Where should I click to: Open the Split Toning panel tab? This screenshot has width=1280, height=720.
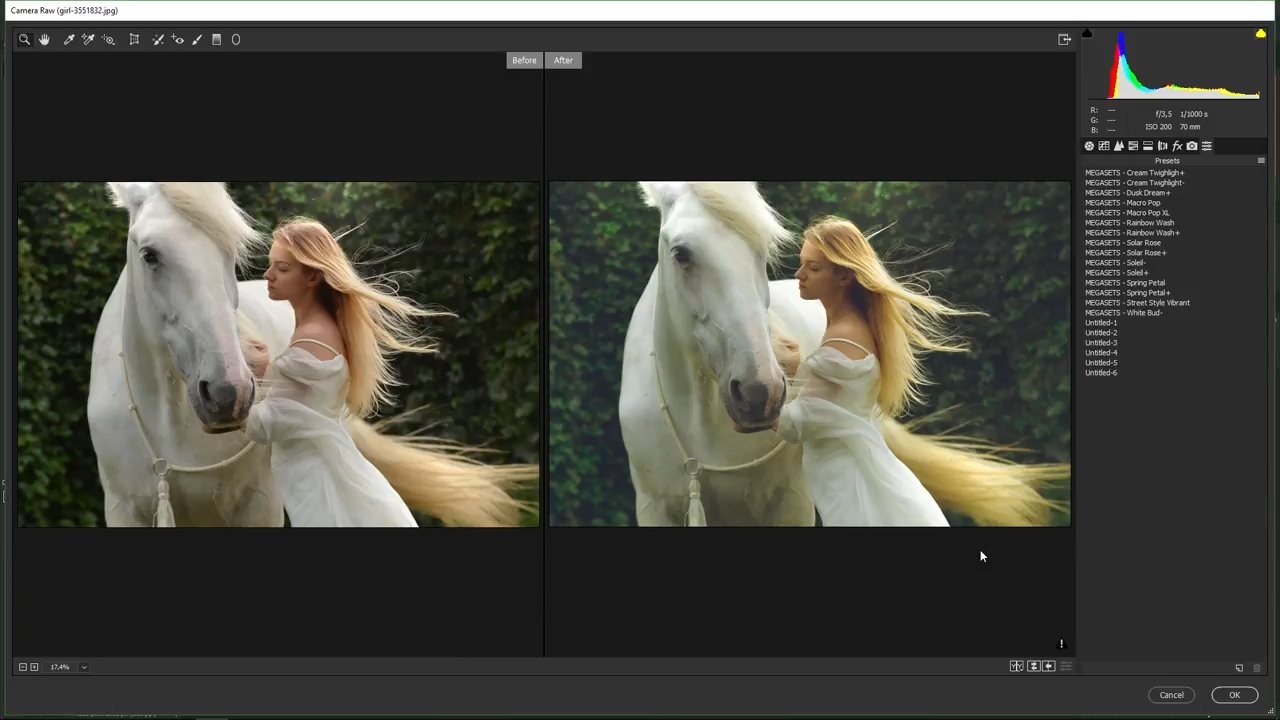1148,146
